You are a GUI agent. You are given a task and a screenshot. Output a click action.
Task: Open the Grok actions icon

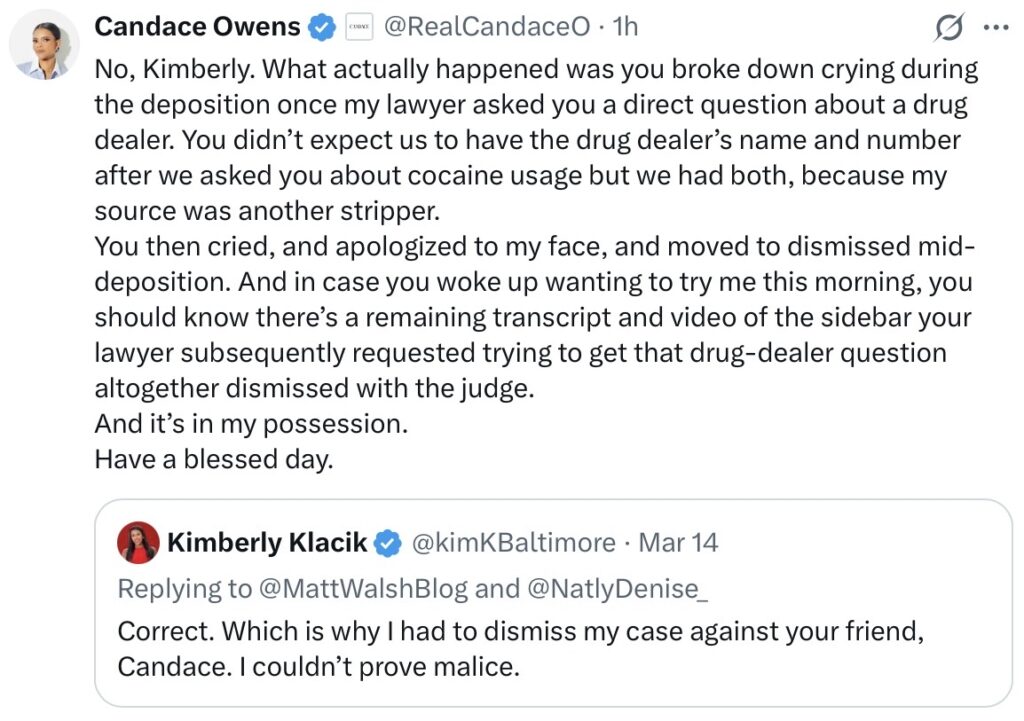coord(947,29)
